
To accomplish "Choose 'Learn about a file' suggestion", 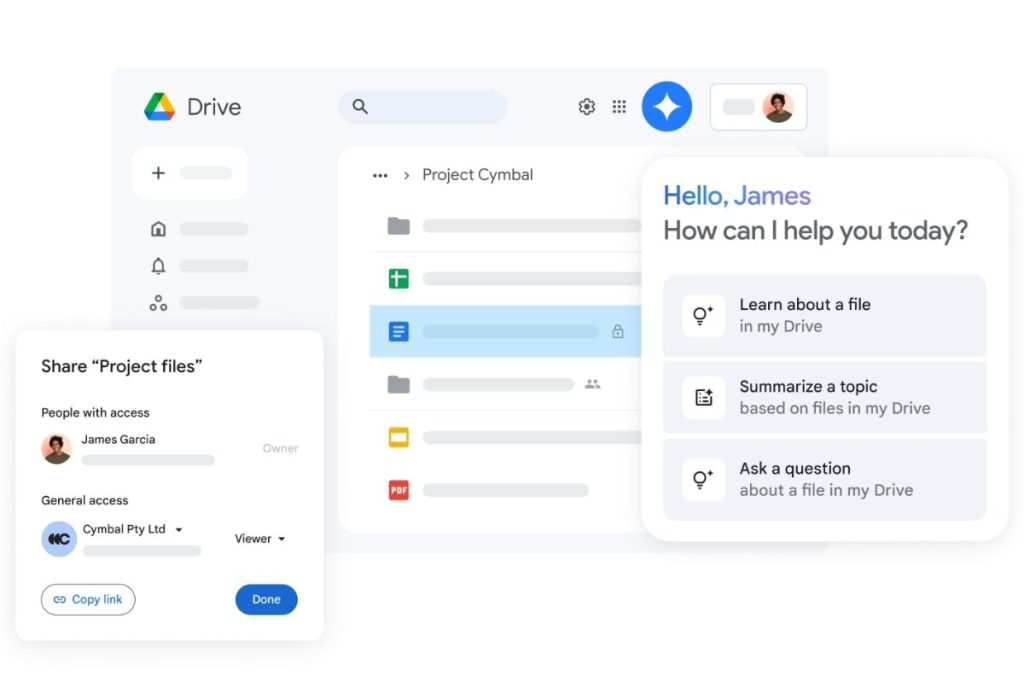I will [824, 316].
